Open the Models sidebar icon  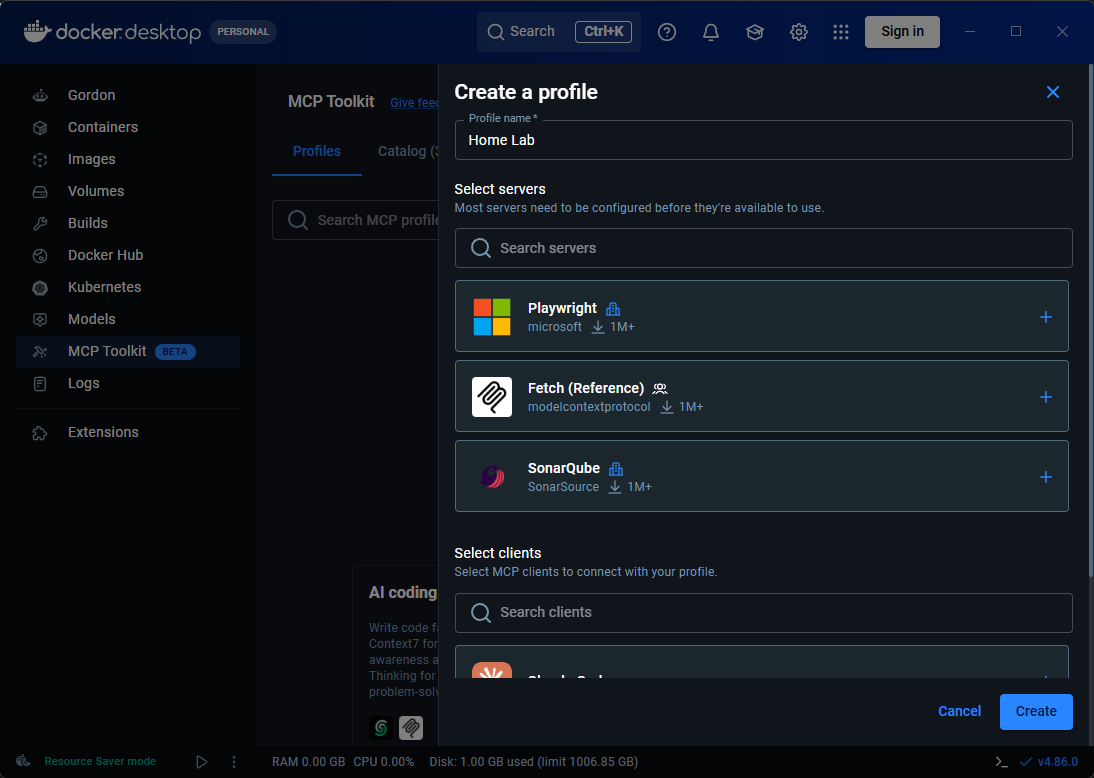click(x=40, y=320)
